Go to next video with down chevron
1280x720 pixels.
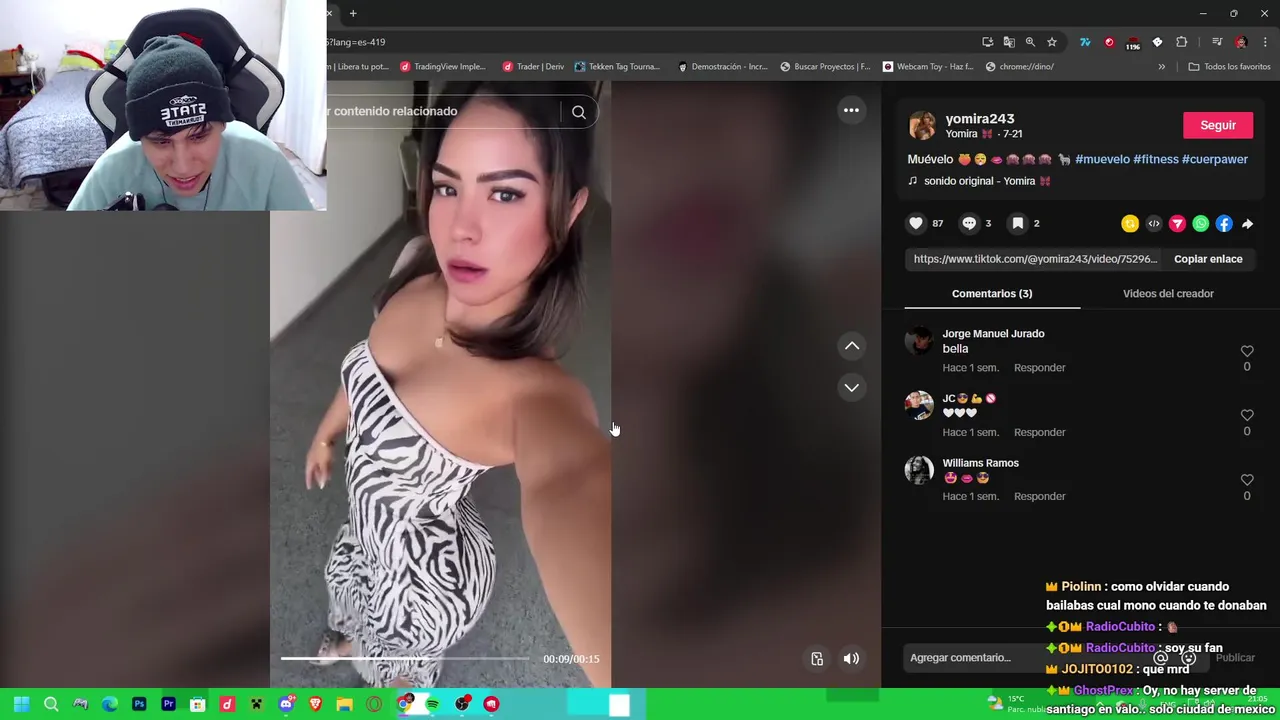pos(852,387)
